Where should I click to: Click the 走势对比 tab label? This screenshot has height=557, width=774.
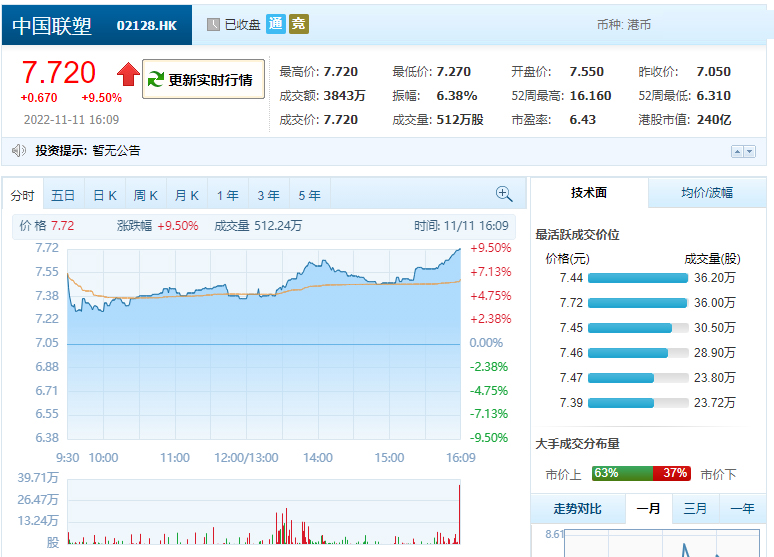[578, 509]
